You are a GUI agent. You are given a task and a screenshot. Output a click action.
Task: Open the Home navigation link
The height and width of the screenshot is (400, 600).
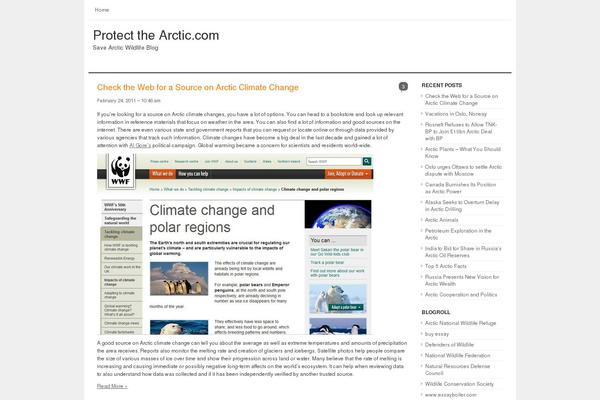click(102, 10)
